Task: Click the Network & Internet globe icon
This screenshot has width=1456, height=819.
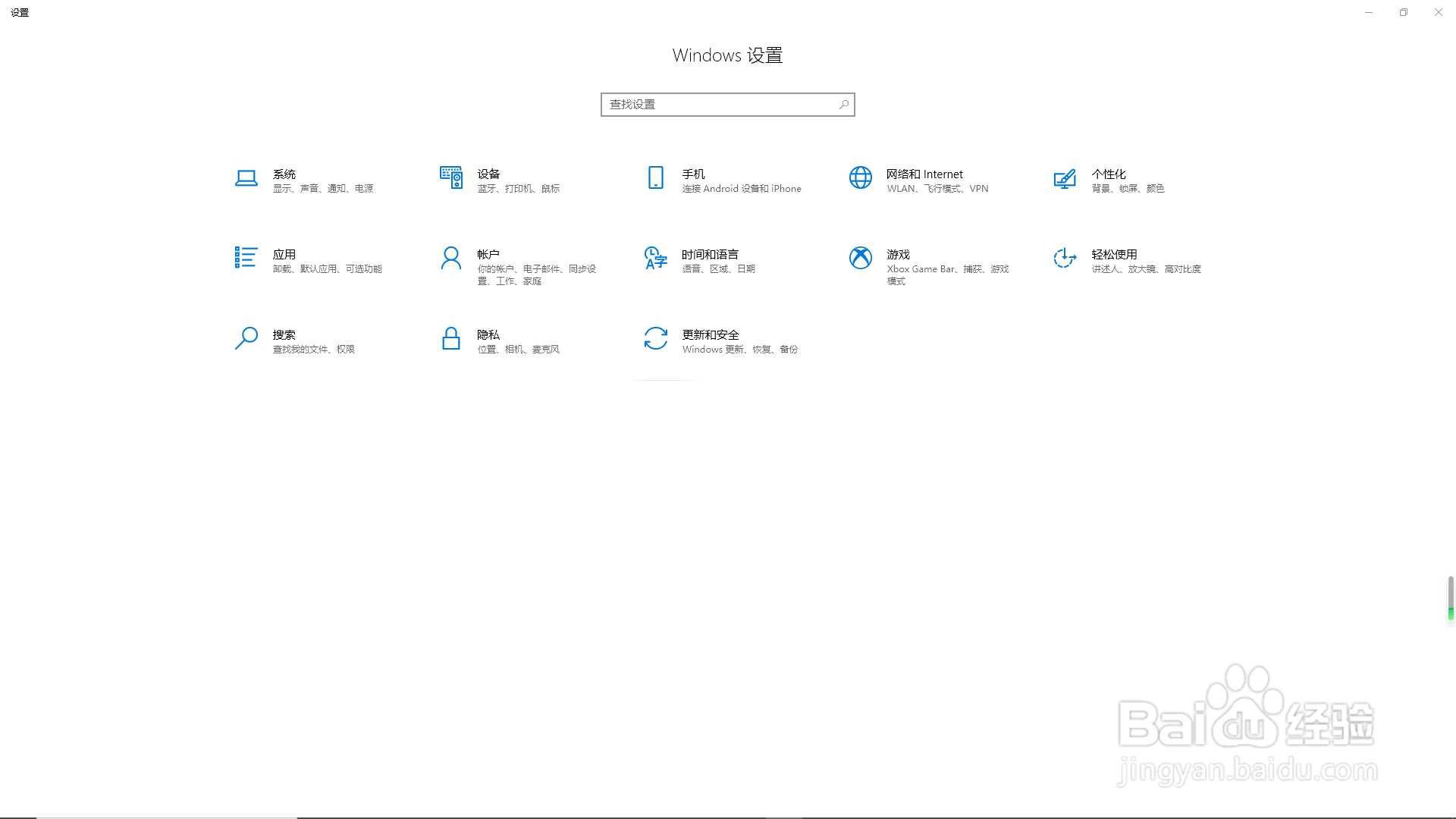Action: coord(860,178)
